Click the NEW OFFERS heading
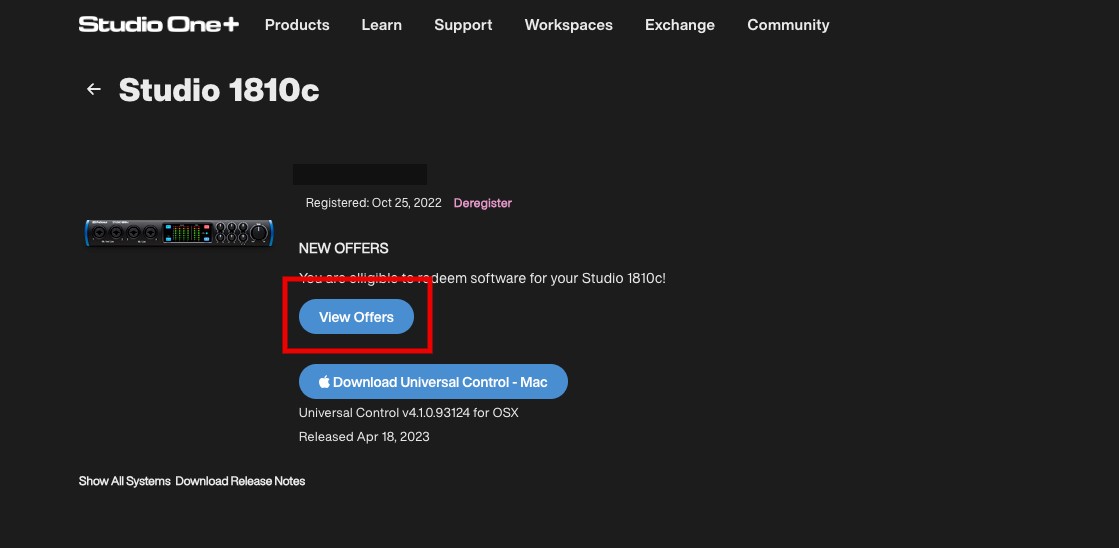 (343, 248)
